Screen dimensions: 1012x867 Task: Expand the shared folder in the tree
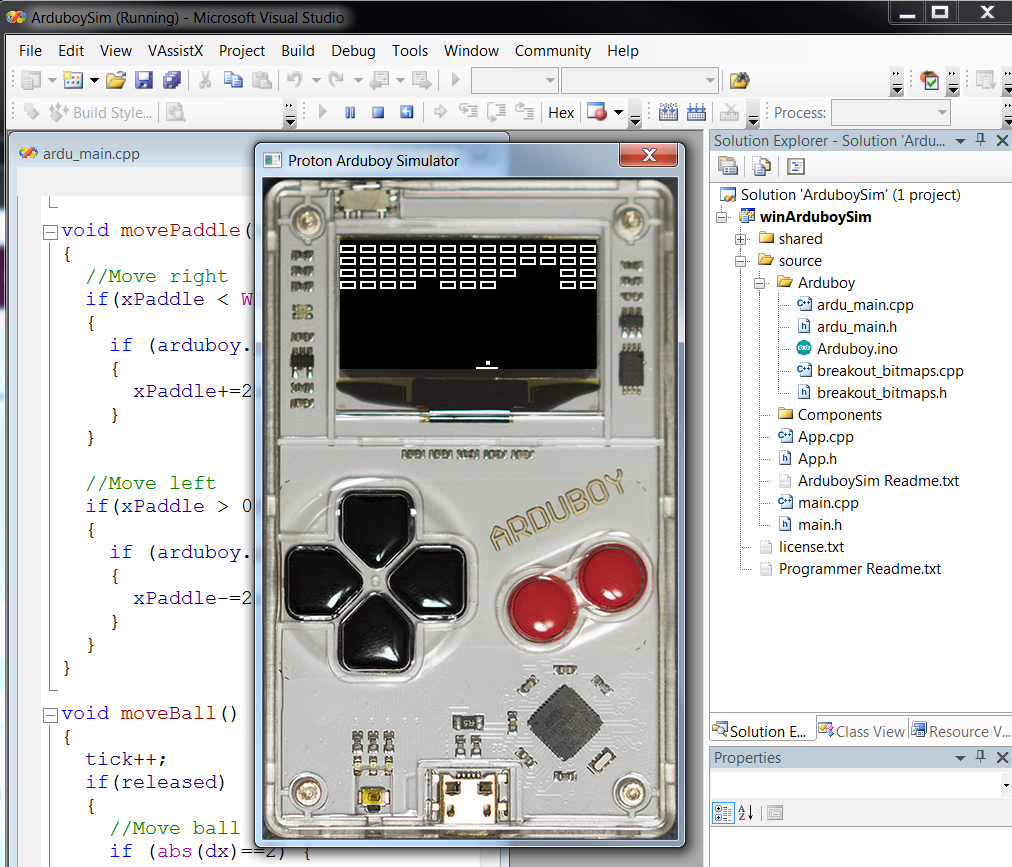(x=740, y=239)
